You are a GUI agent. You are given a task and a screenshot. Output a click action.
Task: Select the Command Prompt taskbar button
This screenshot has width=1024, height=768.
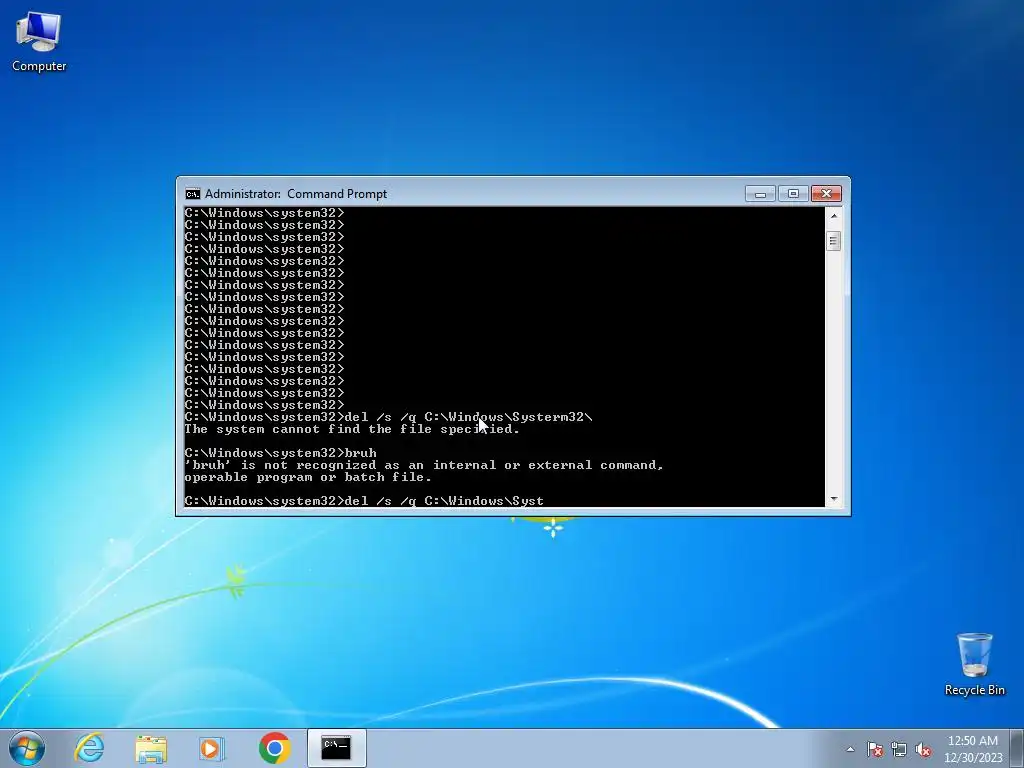click(336, 748)
